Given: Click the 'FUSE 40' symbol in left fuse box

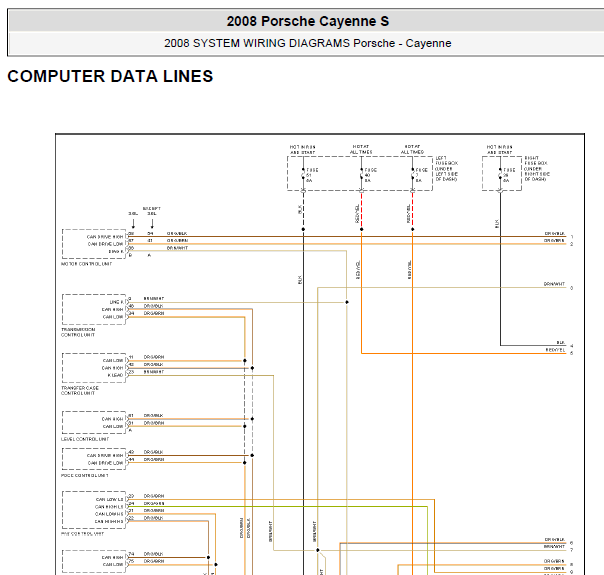Looking at the screenshot, I should pyautogui.click(x=362, y=175).
